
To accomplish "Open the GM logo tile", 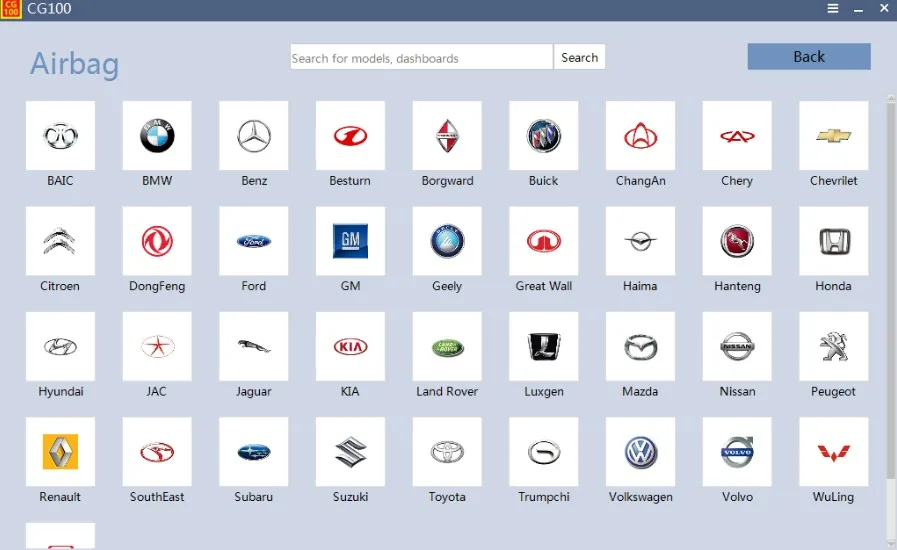I will click(x=350, y=241).
